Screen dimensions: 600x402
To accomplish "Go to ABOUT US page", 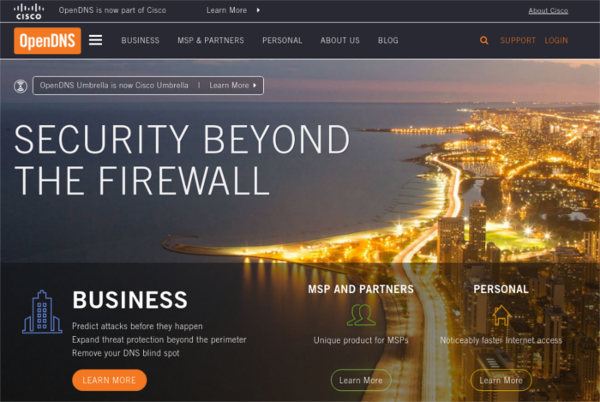I will pyautogui.click(x=340, y=41).
